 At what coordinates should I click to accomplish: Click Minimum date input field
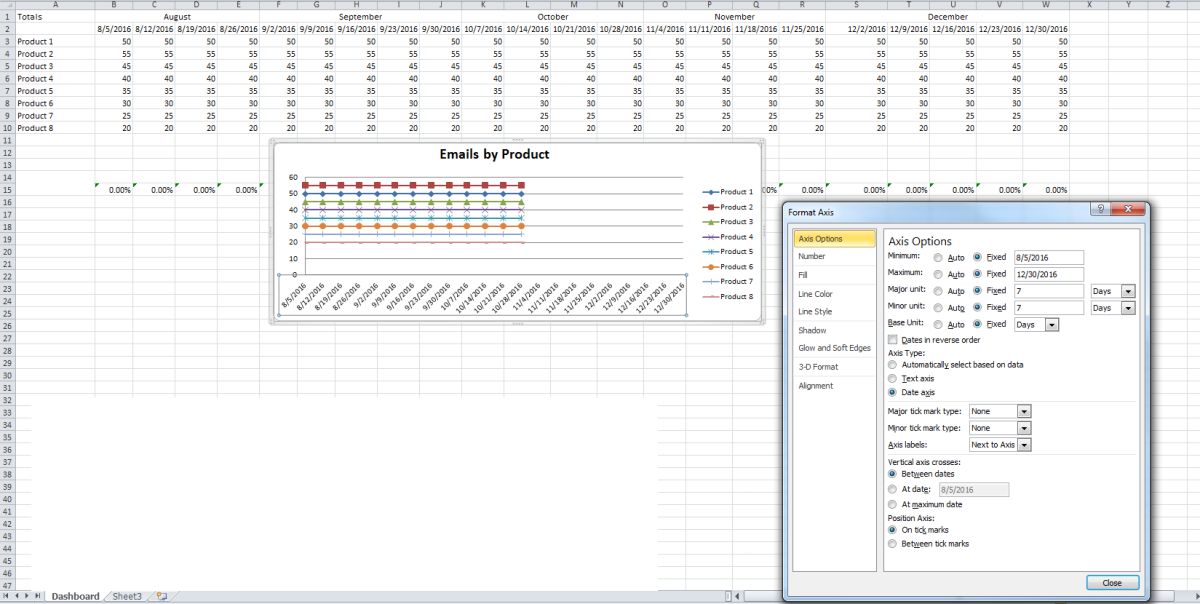click(x=1048, y=257)
